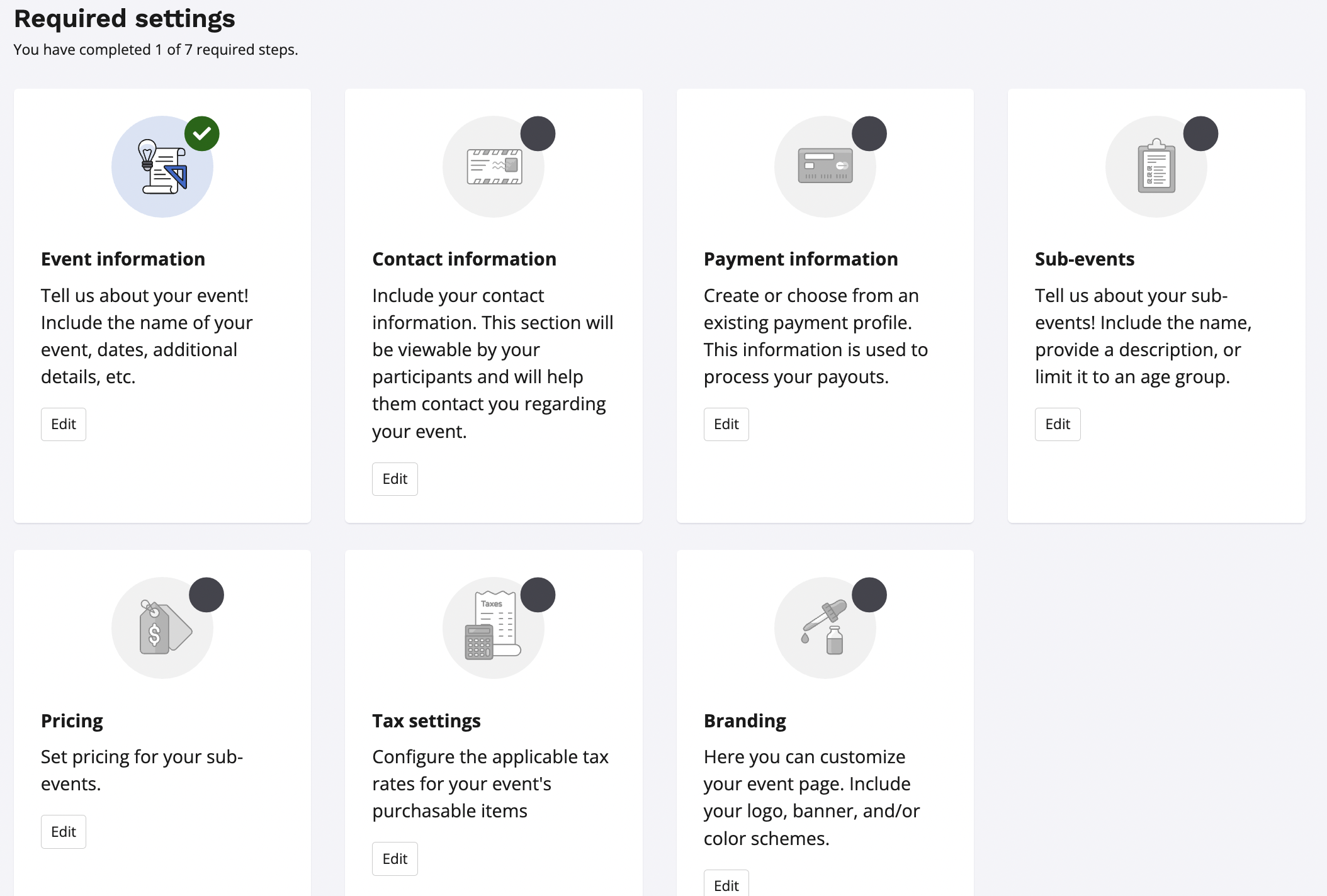Screen dimensions: 1327x896
Task: Click the Sub-events clipboard checklist icon
Action: (1156, 167)
